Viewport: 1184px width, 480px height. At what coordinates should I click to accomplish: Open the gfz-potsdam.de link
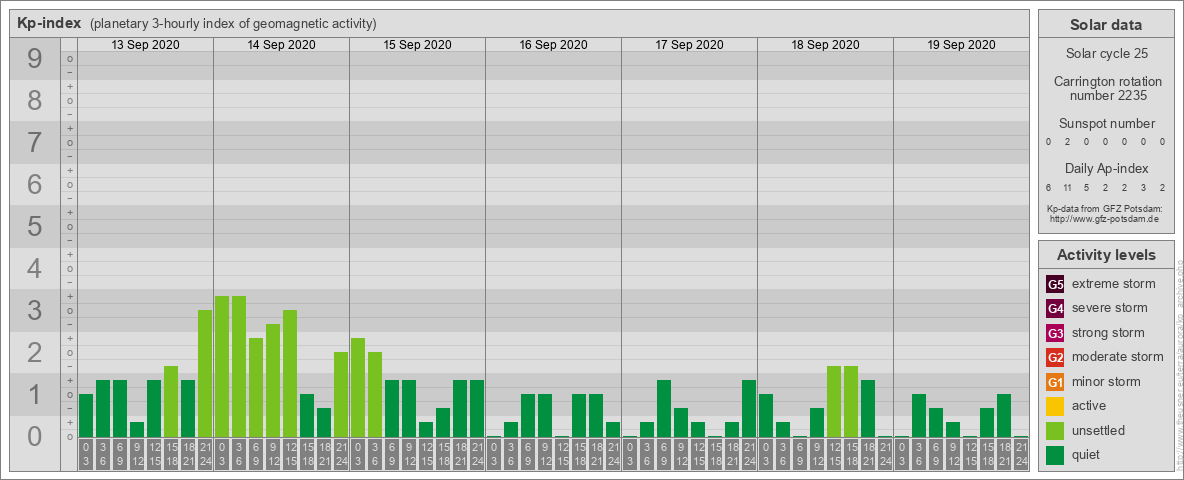pos(1105,219)
